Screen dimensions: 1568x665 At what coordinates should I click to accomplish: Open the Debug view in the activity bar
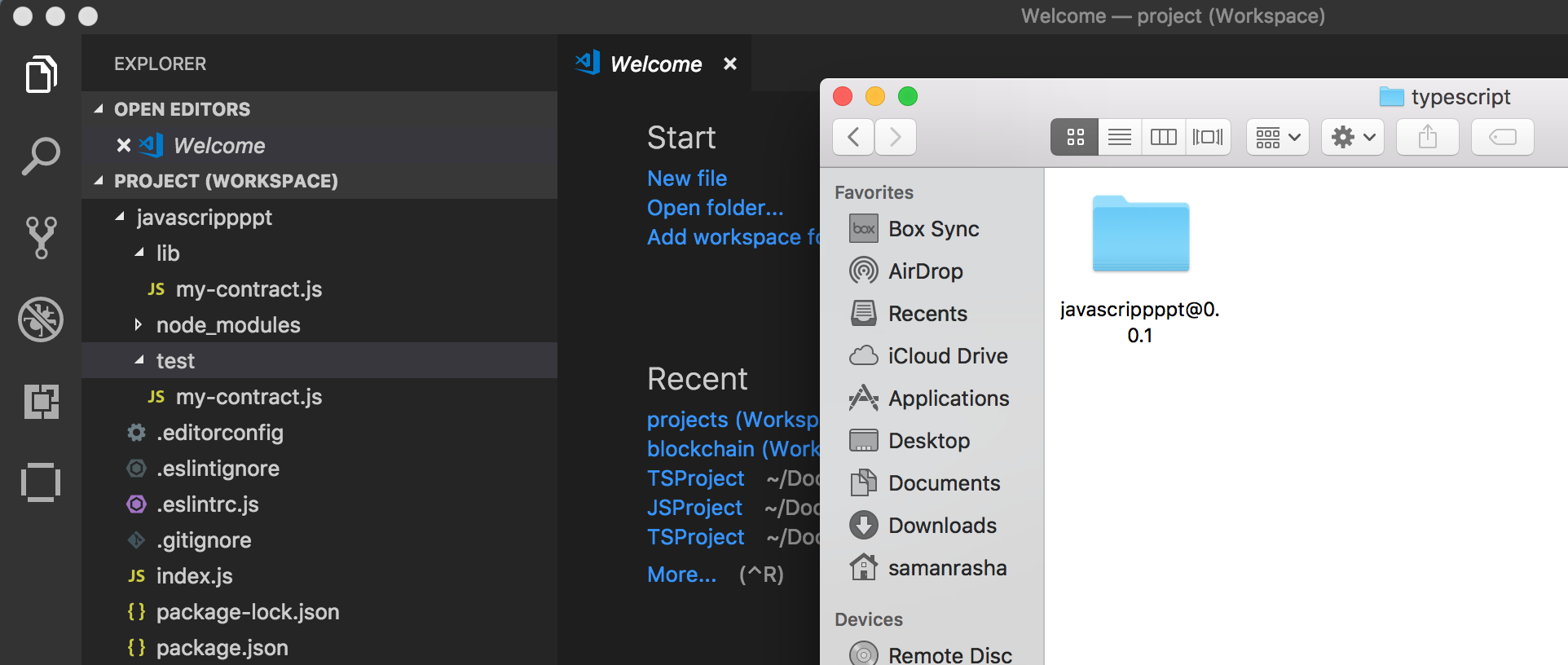pos(41,319)
